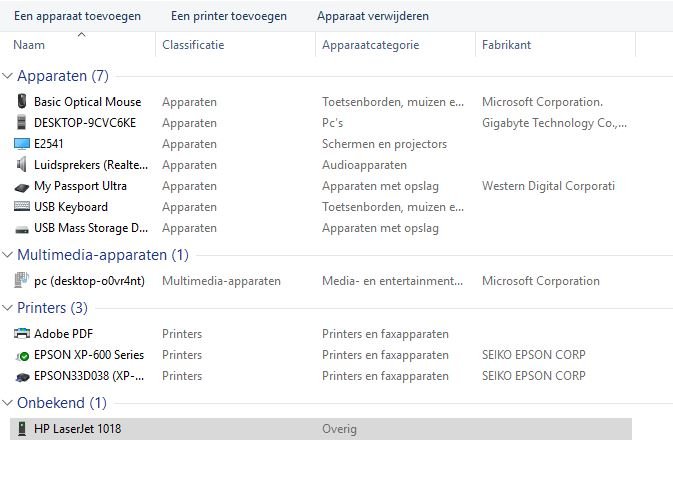Select the Adobe PDF name text
The image size is (673, 482).
point(64,333)
